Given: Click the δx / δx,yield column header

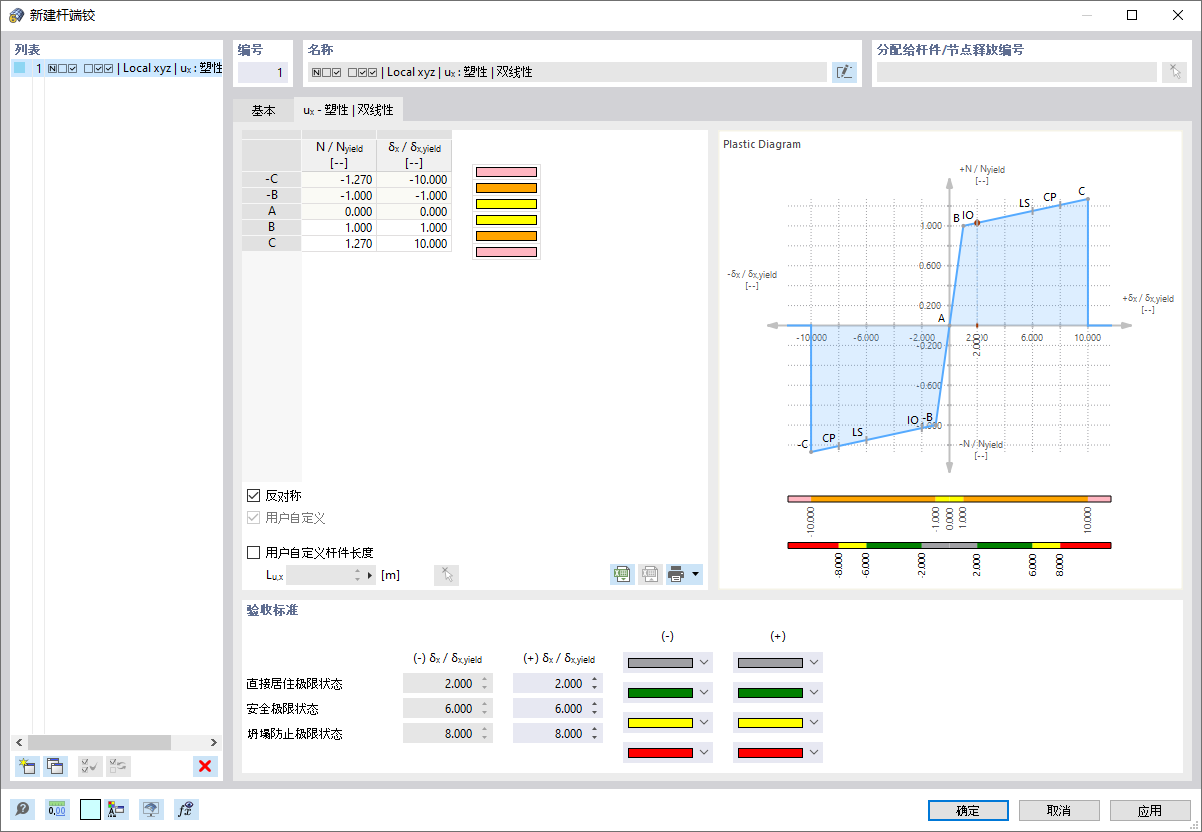Looking at the screenshot, I should click(414, 155).
